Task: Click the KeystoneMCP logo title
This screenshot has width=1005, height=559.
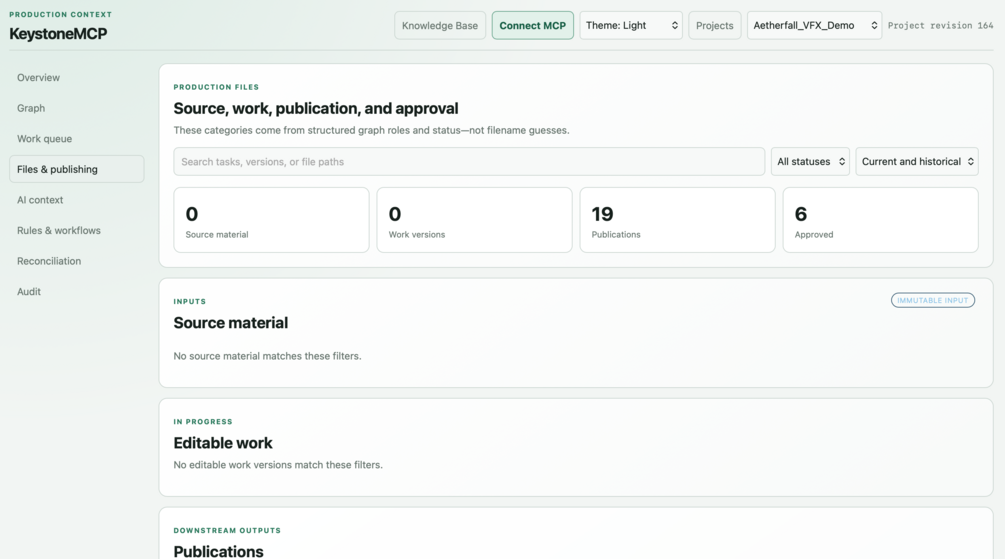Action: point(58,34)
